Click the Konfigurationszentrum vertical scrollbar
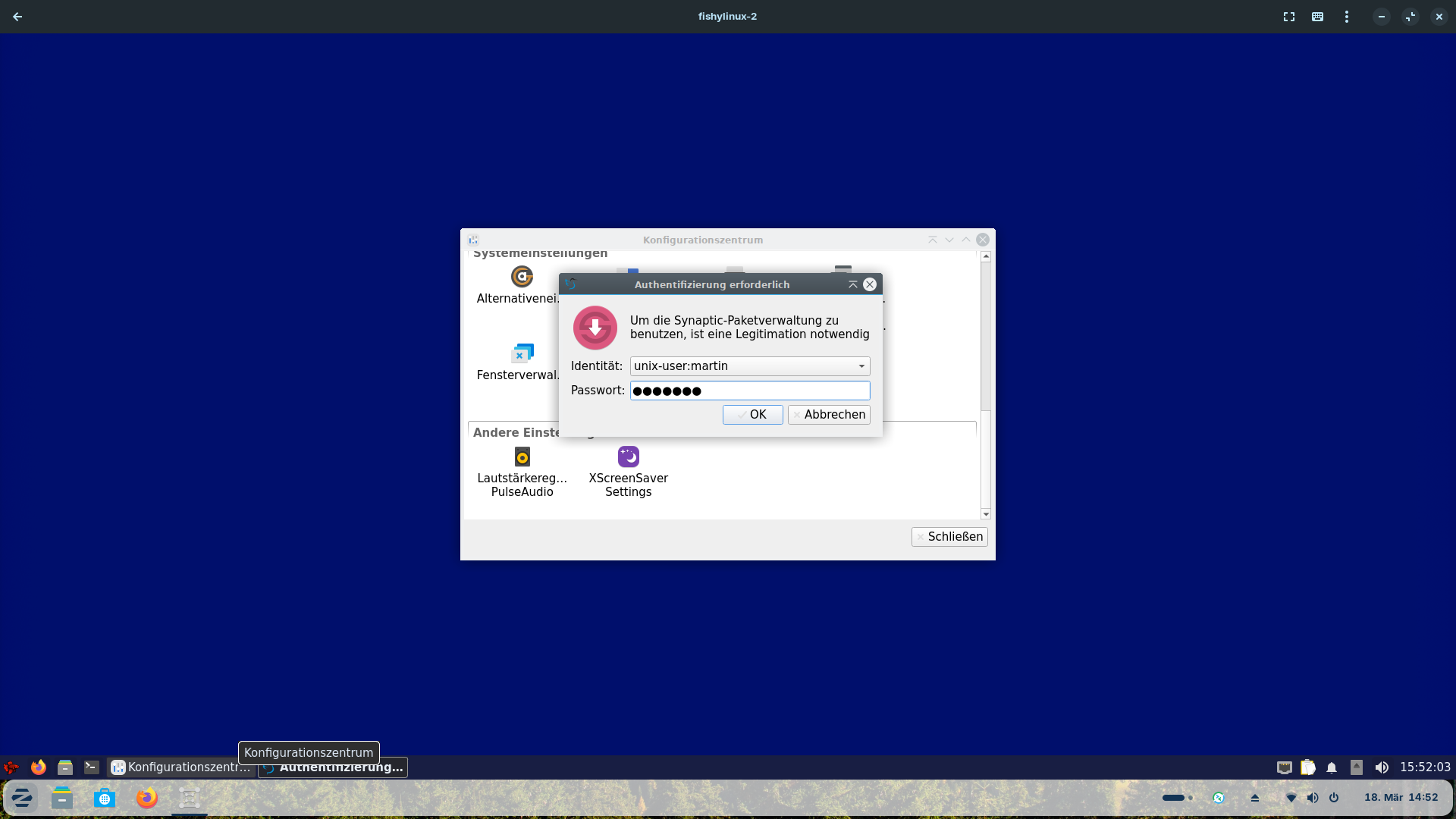Image resolution: width=1456 pixels, height=819 pixels. coord(986,334)
